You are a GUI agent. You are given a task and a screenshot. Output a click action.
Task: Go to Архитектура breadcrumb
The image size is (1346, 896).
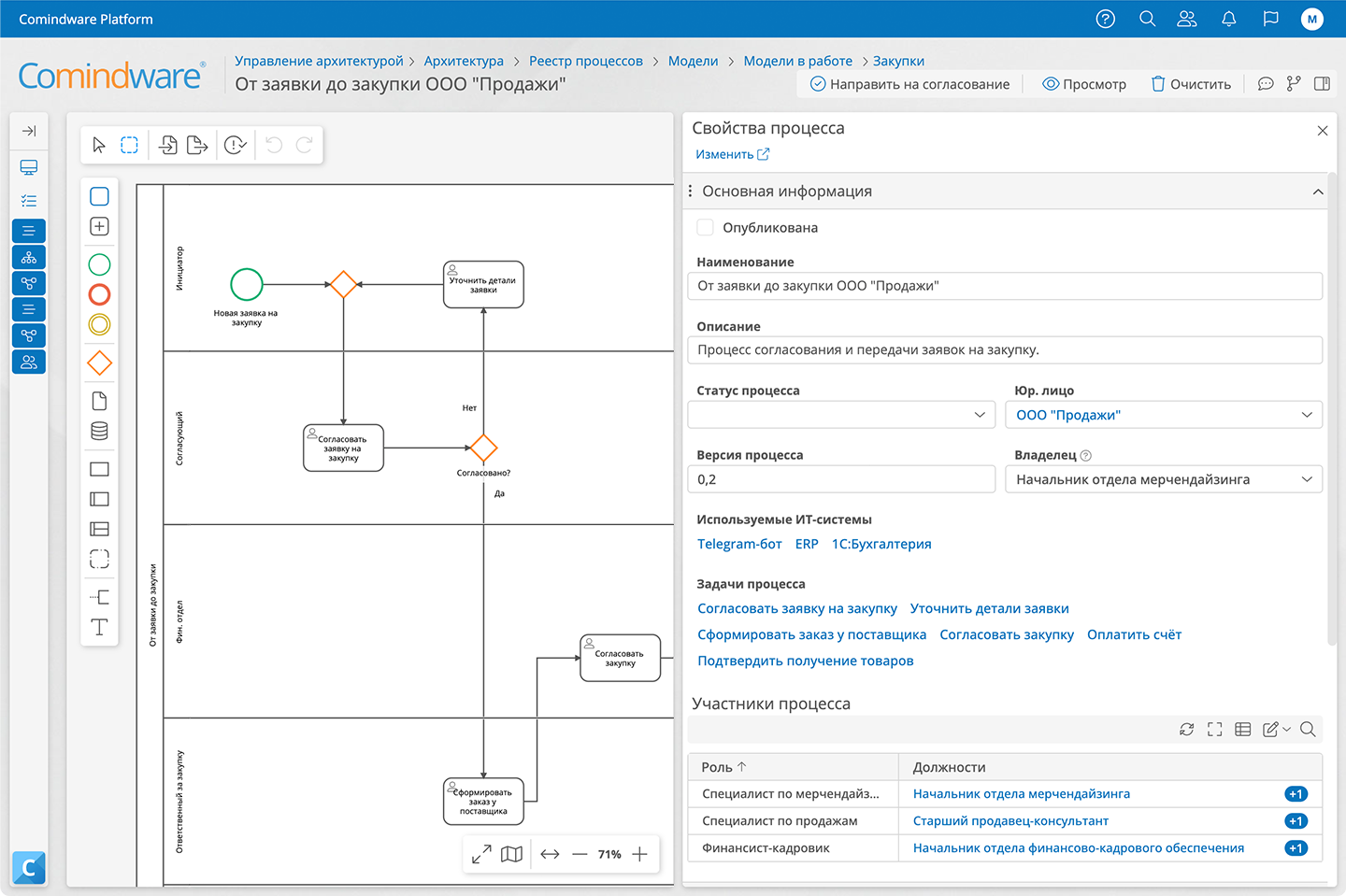[x=464, y=61]
